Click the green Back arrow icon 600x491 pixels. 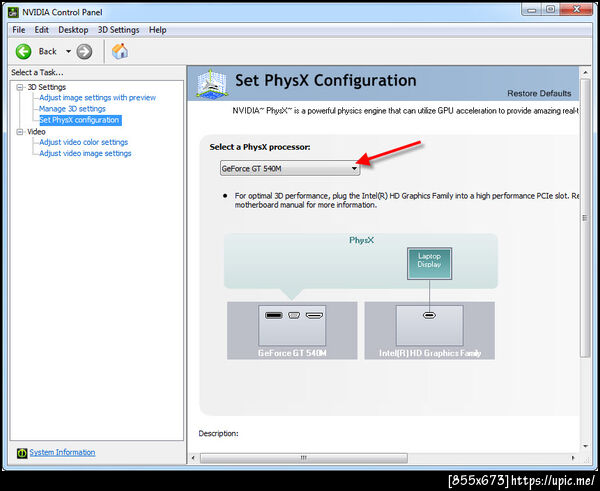[x=23, y=51]
